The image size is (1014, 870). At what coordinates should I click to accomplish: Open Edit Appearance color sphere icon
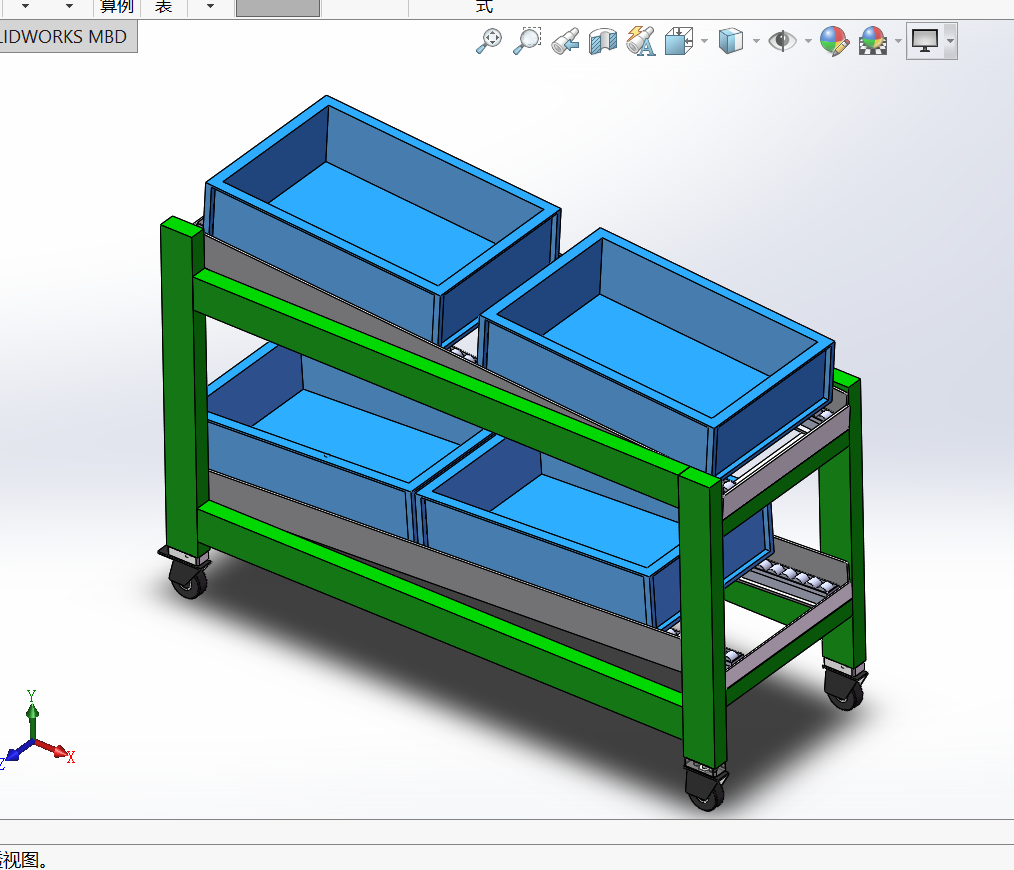pyautogui.click(x=834, y=41)
